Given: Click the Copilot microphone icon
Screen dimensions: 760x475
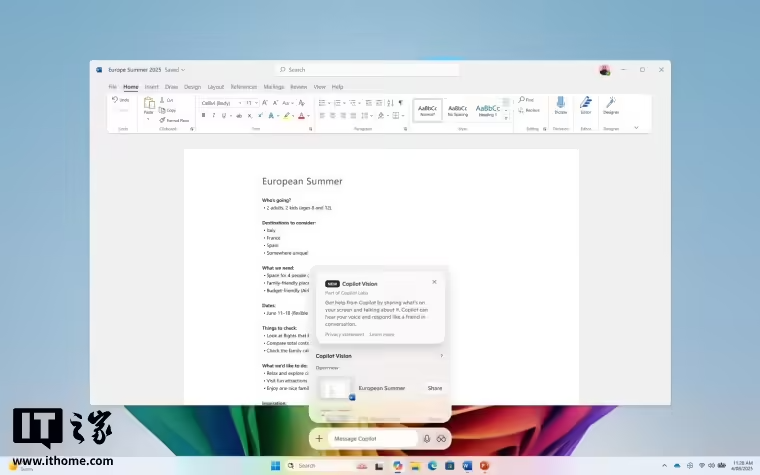Looking at the screenshot, I should pyautogui.click(x=427, y=439).
